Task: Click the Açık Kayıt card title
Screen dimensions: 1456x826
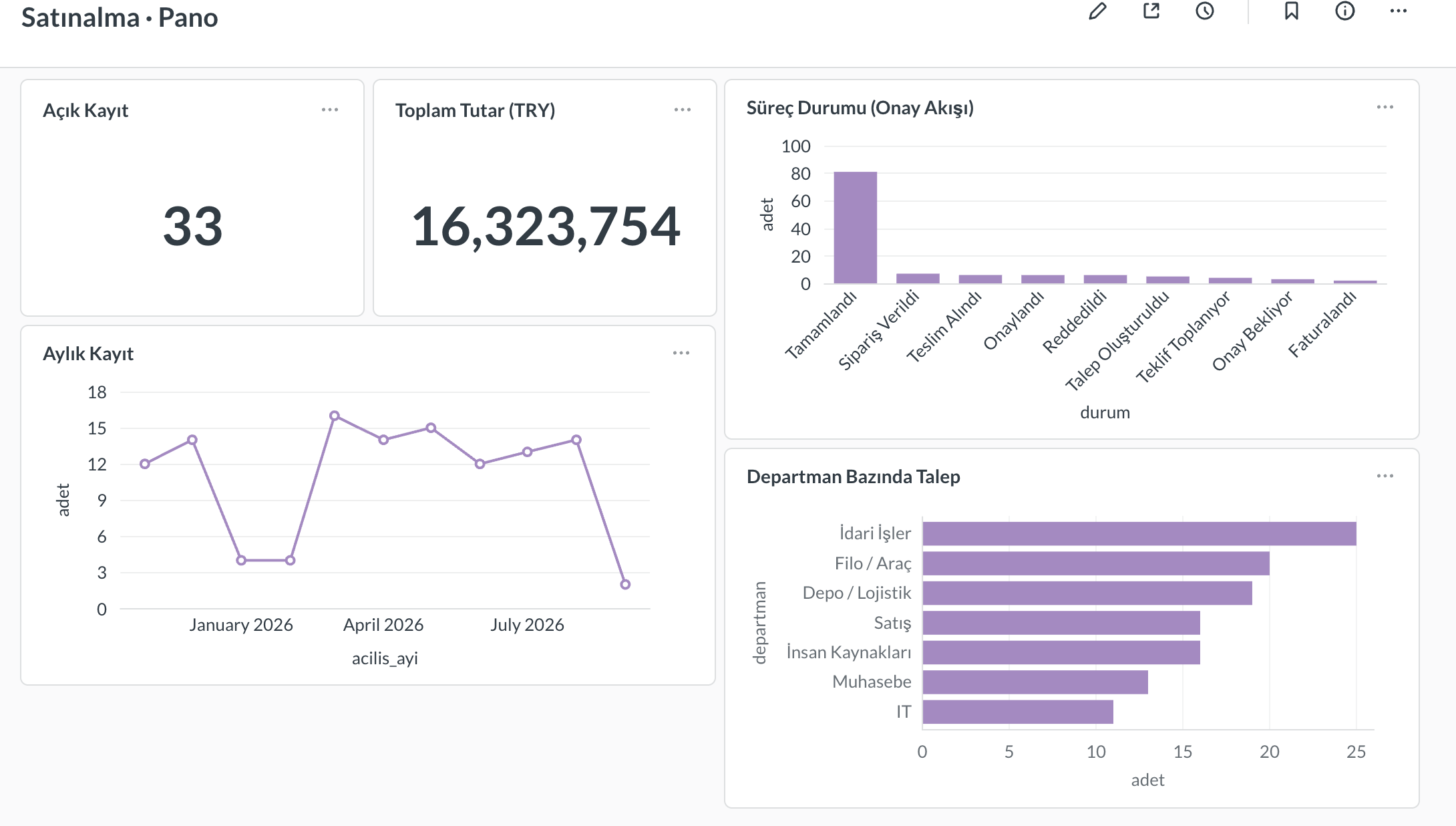Action: 85,110
